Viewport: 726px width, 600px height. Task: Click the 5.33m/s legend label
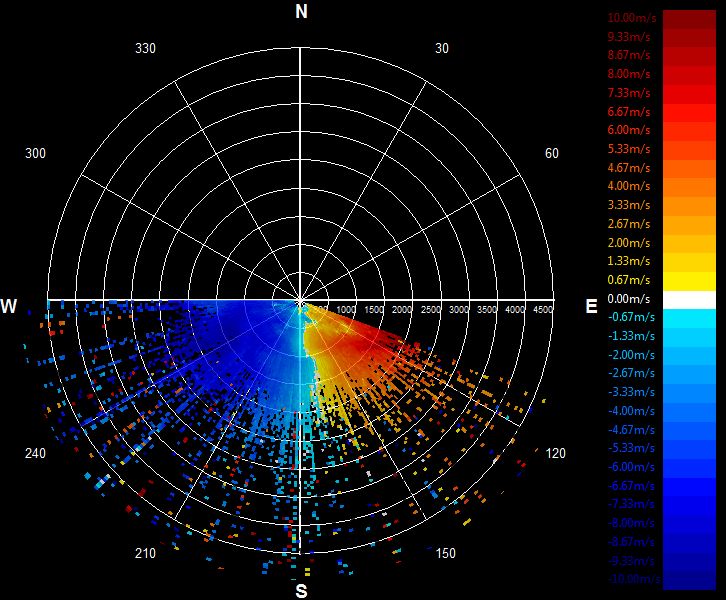coord(629,149)
